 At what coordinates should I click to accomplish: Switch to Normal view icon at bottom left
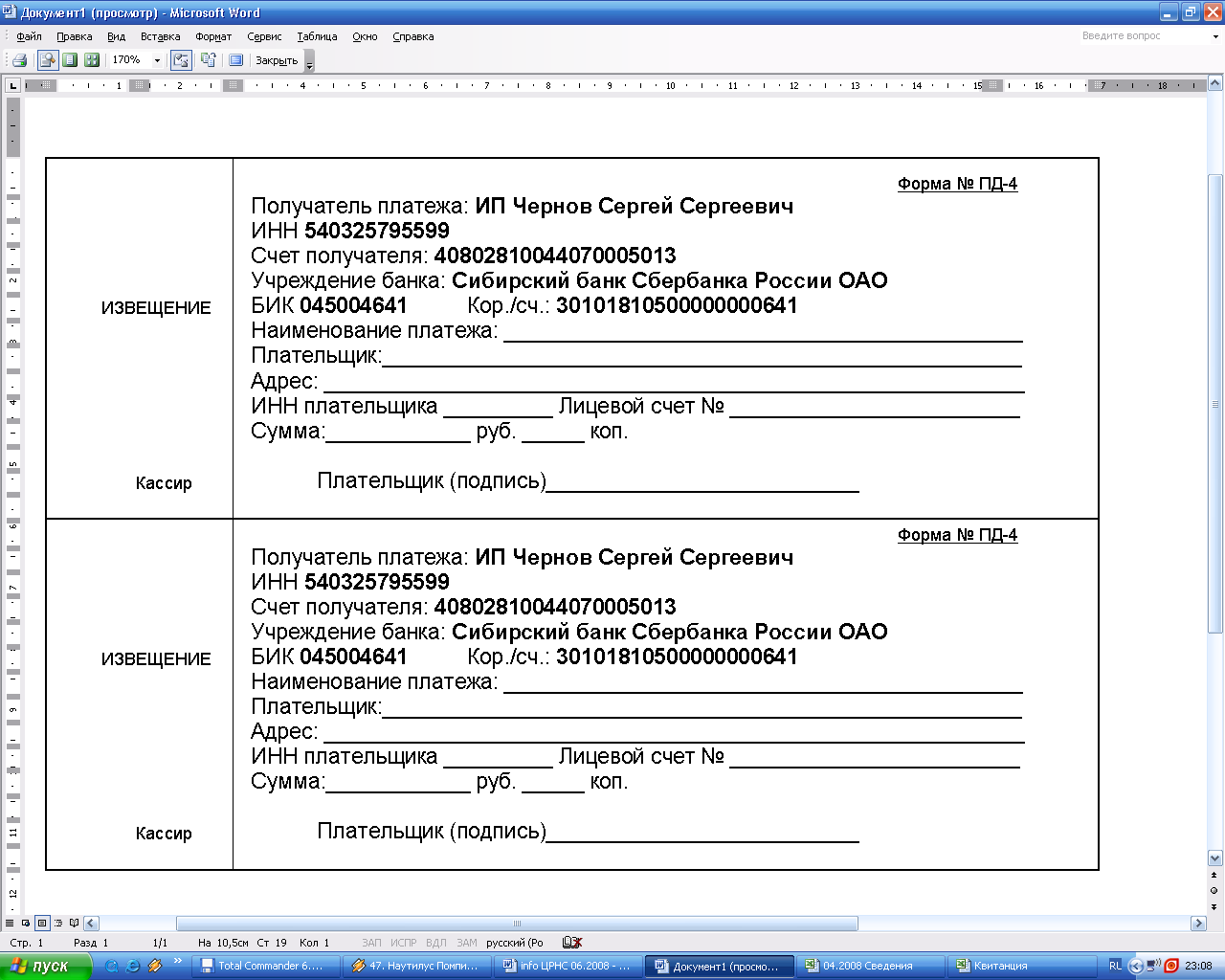click(10, 924)
